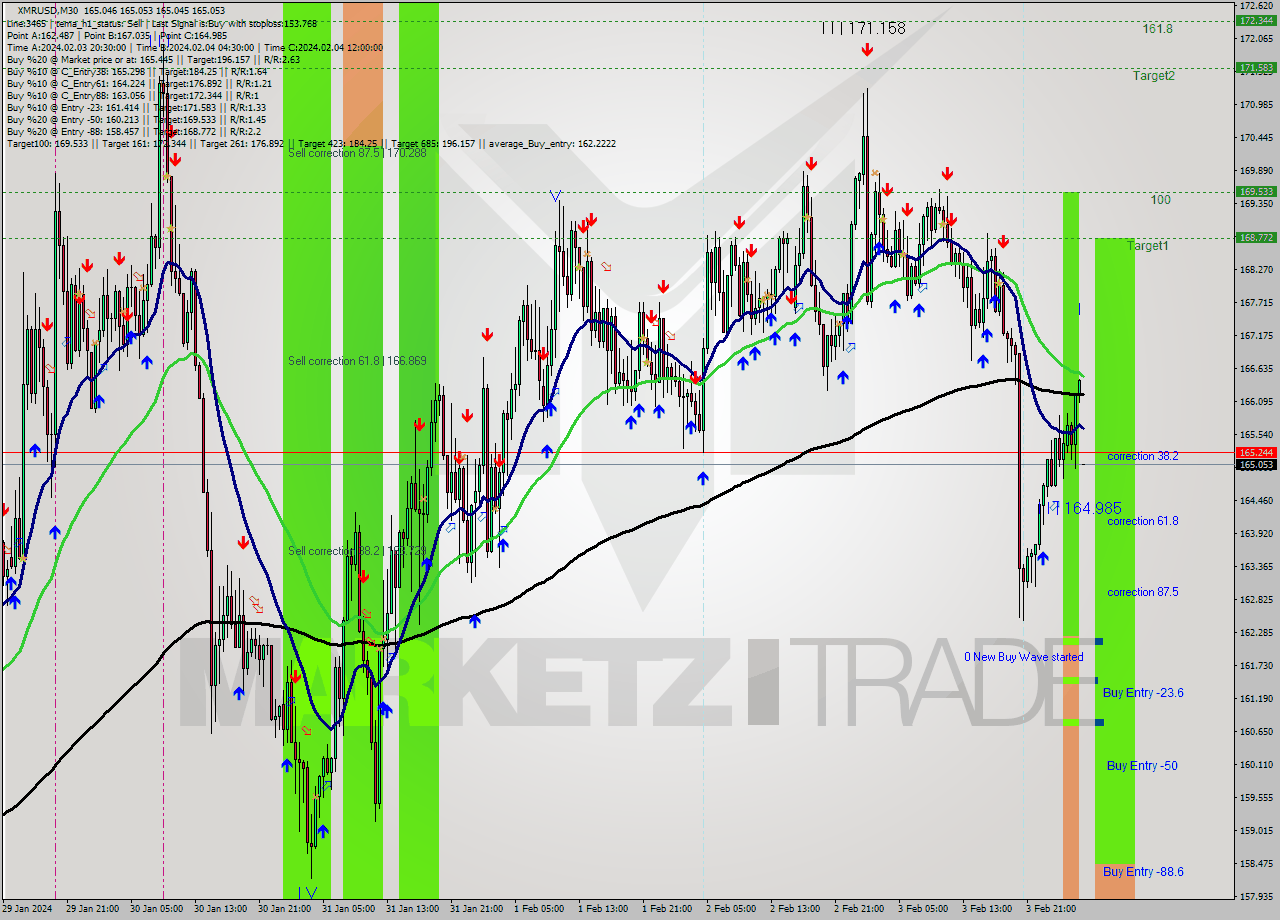Click the blue square marker above '0 New Buy Wave started'
The image size is (1280, 920).
click(1099, 641)
